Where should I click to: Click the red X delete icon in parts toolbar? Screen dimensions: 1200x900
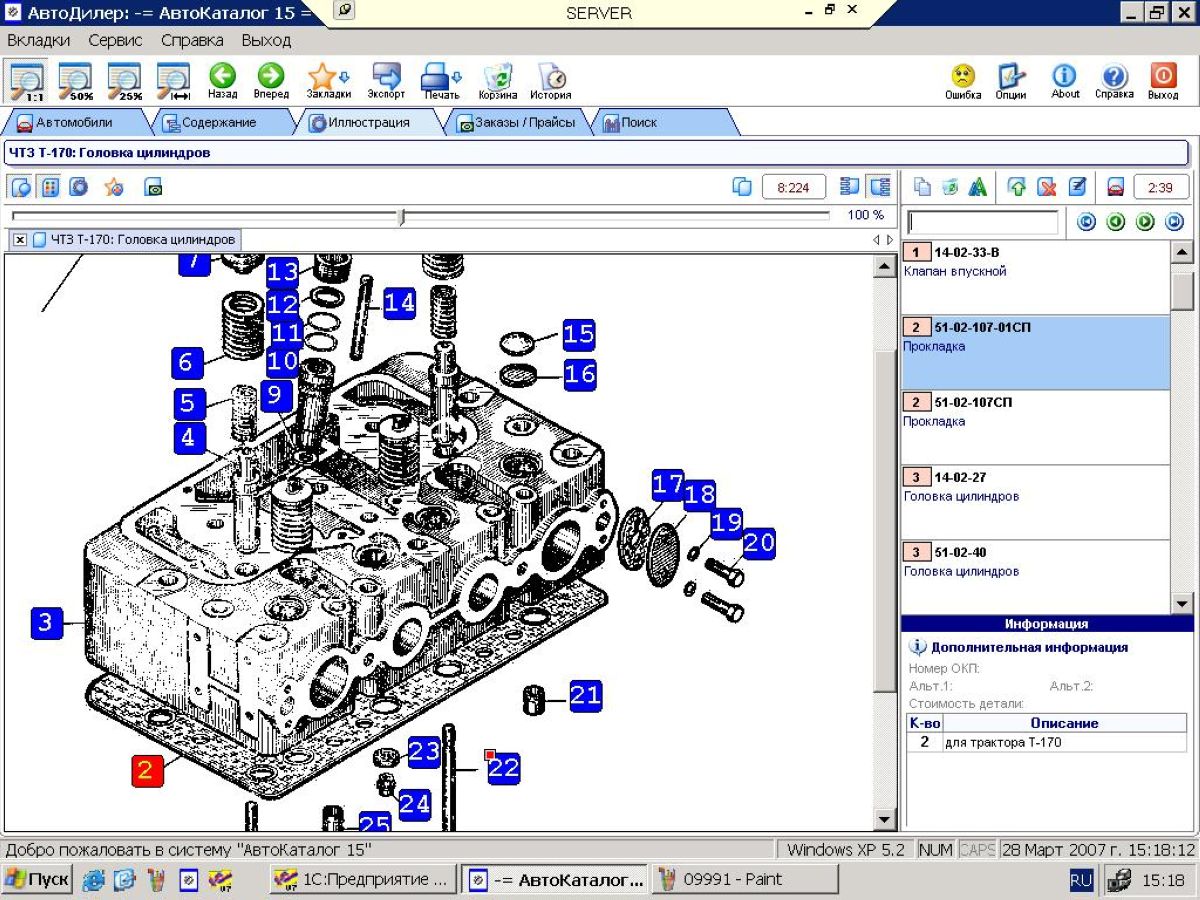coord(1047,187)
